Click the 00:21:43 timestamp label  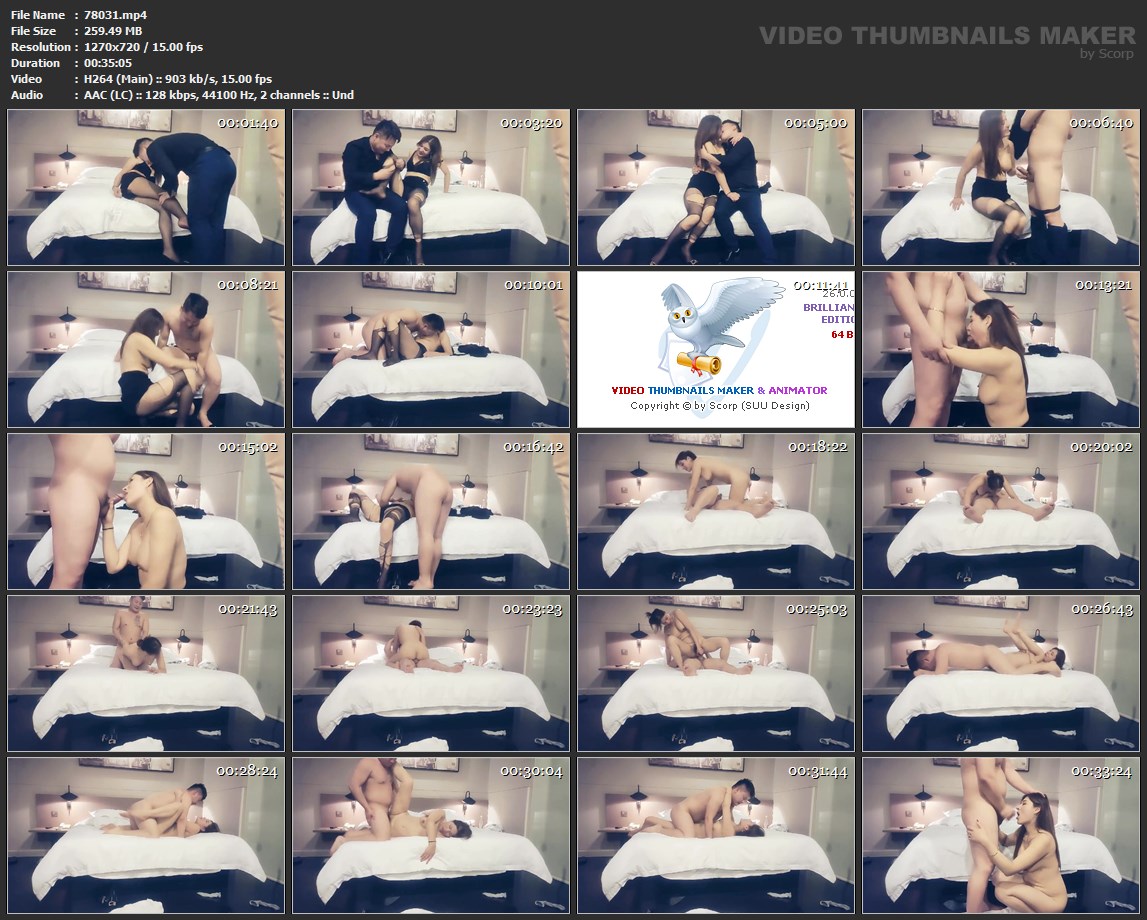[x=249, y=609]
